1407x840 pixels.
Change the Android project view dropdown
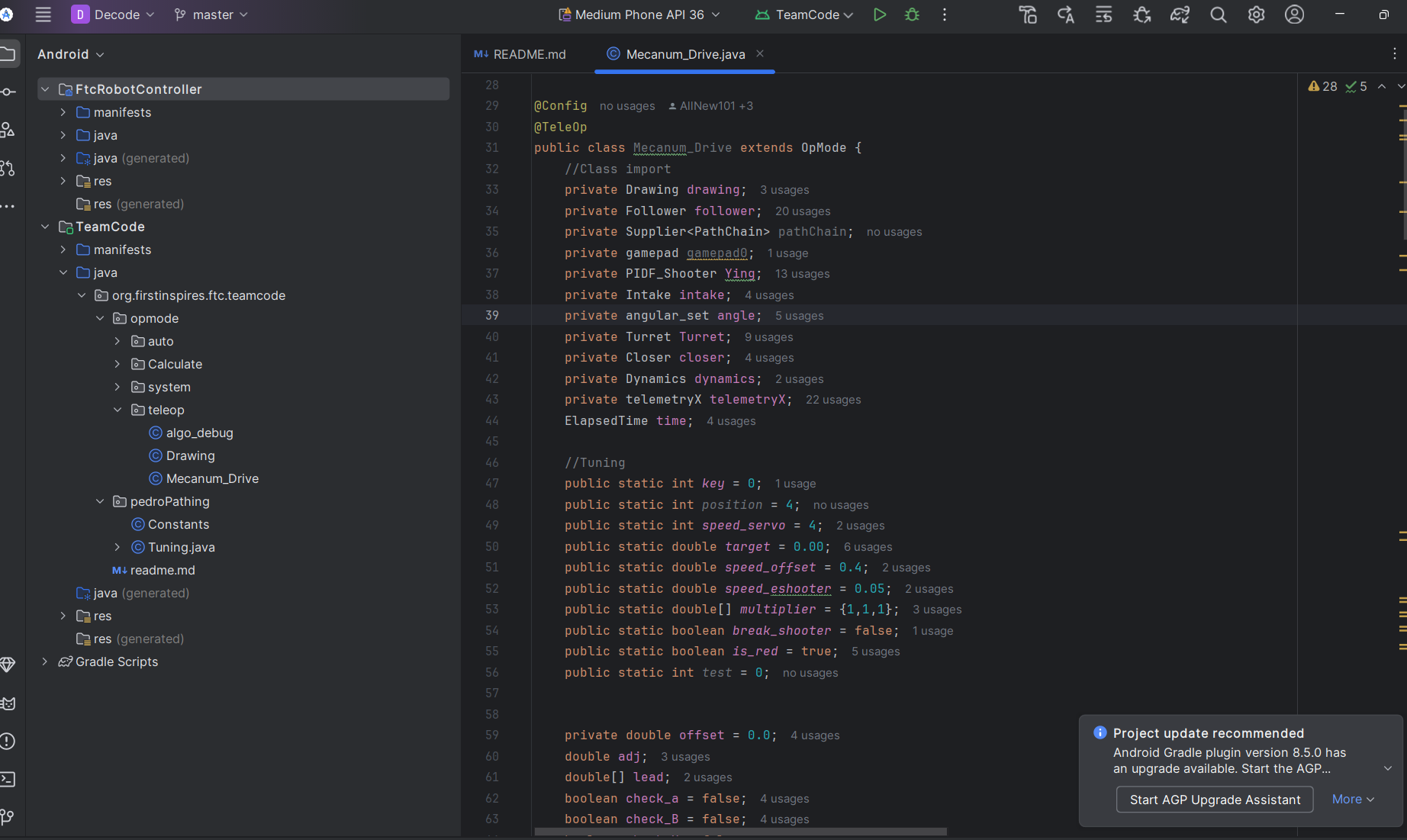pos(70,54)
